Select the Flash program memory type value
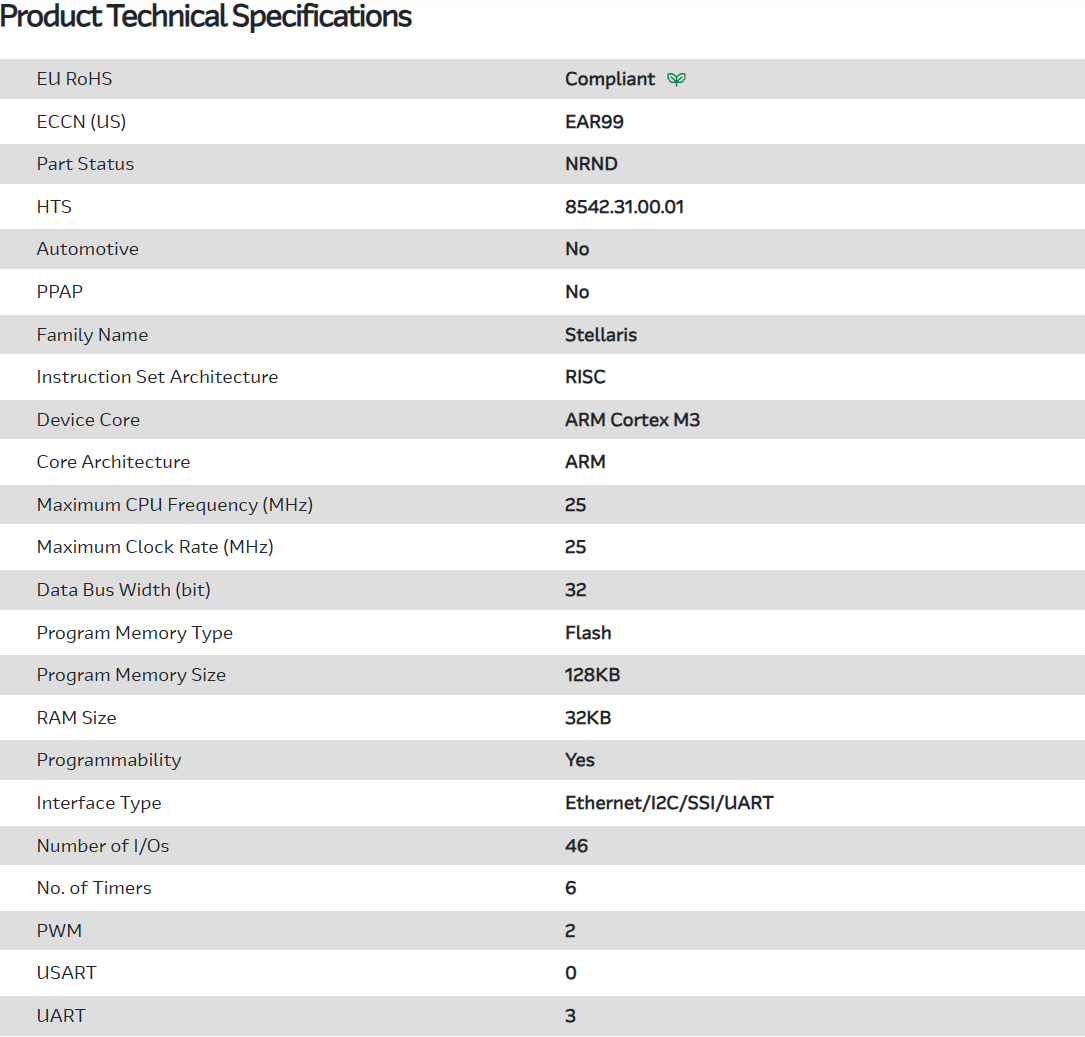The width and height of the screenshot is (1085, 1037). click(588, 633)
